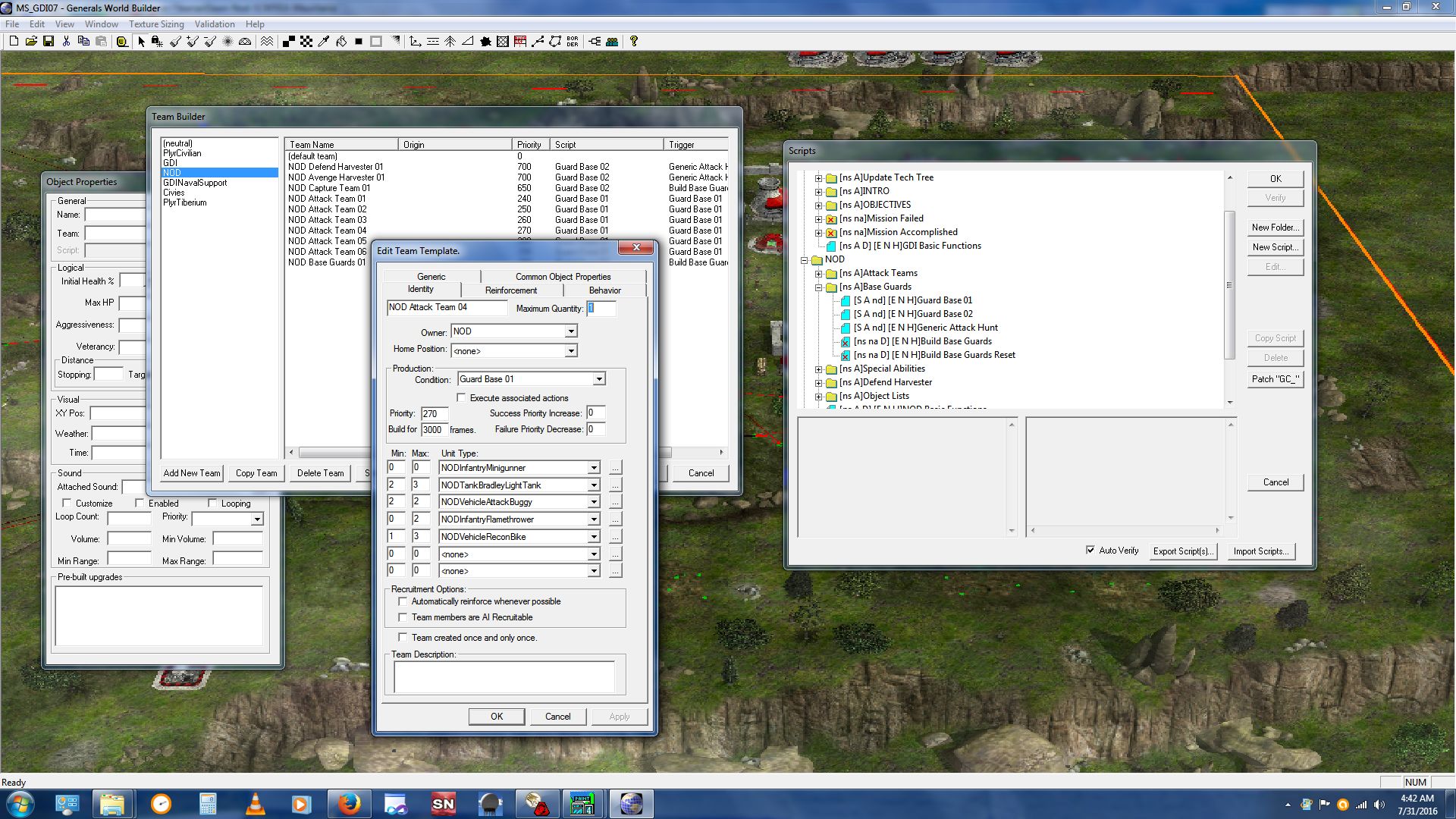
Task: Select the lock objects tool icon
Action: [x=157, y=41]
